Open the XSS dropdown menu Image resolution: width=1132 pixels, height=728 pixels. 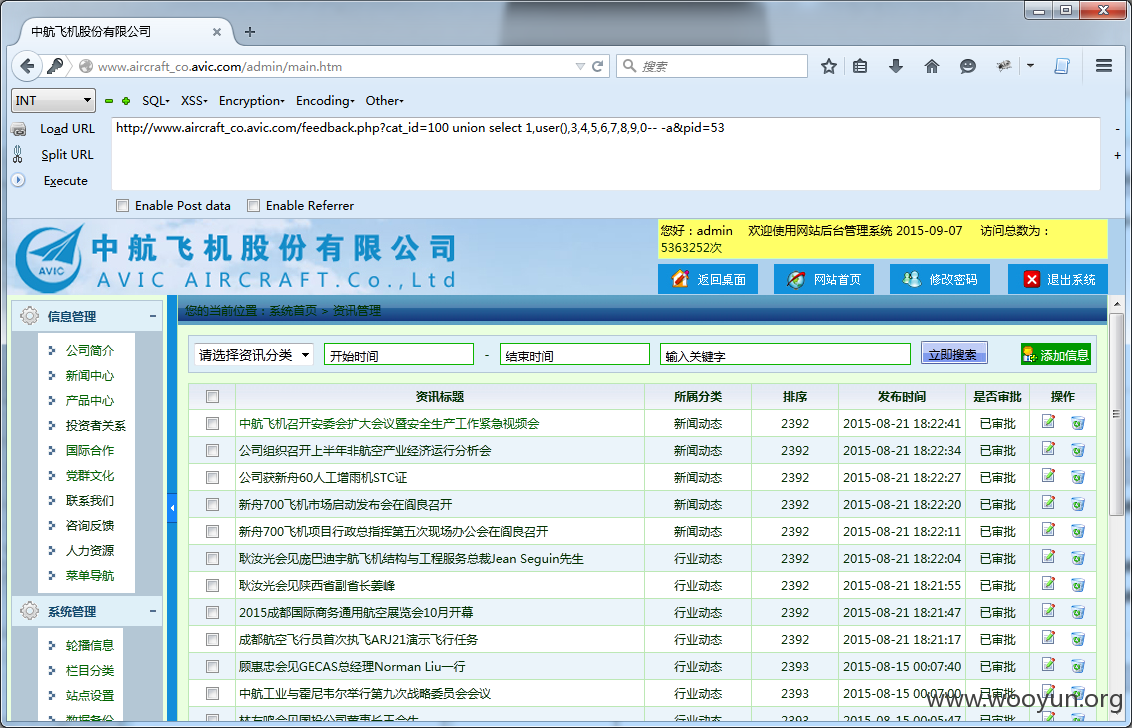(193, 100)
